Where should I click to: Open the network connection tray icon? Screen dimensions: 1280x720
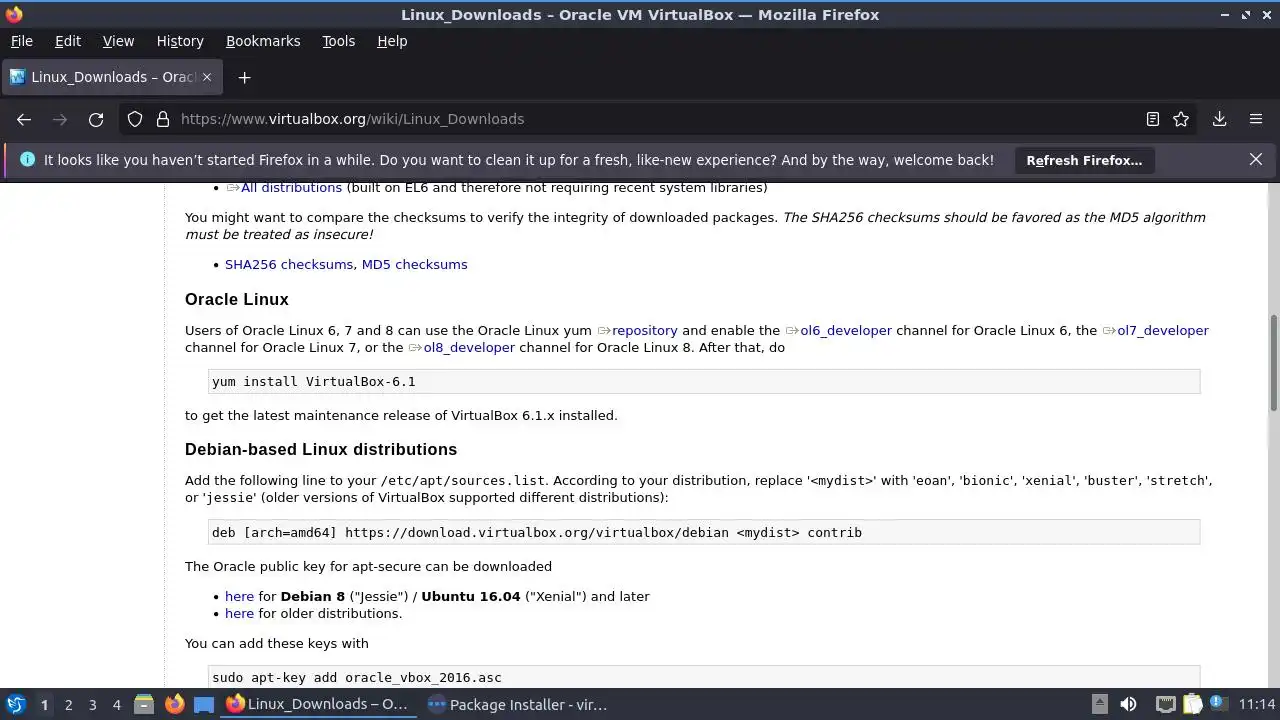[x=1166, y=704]
